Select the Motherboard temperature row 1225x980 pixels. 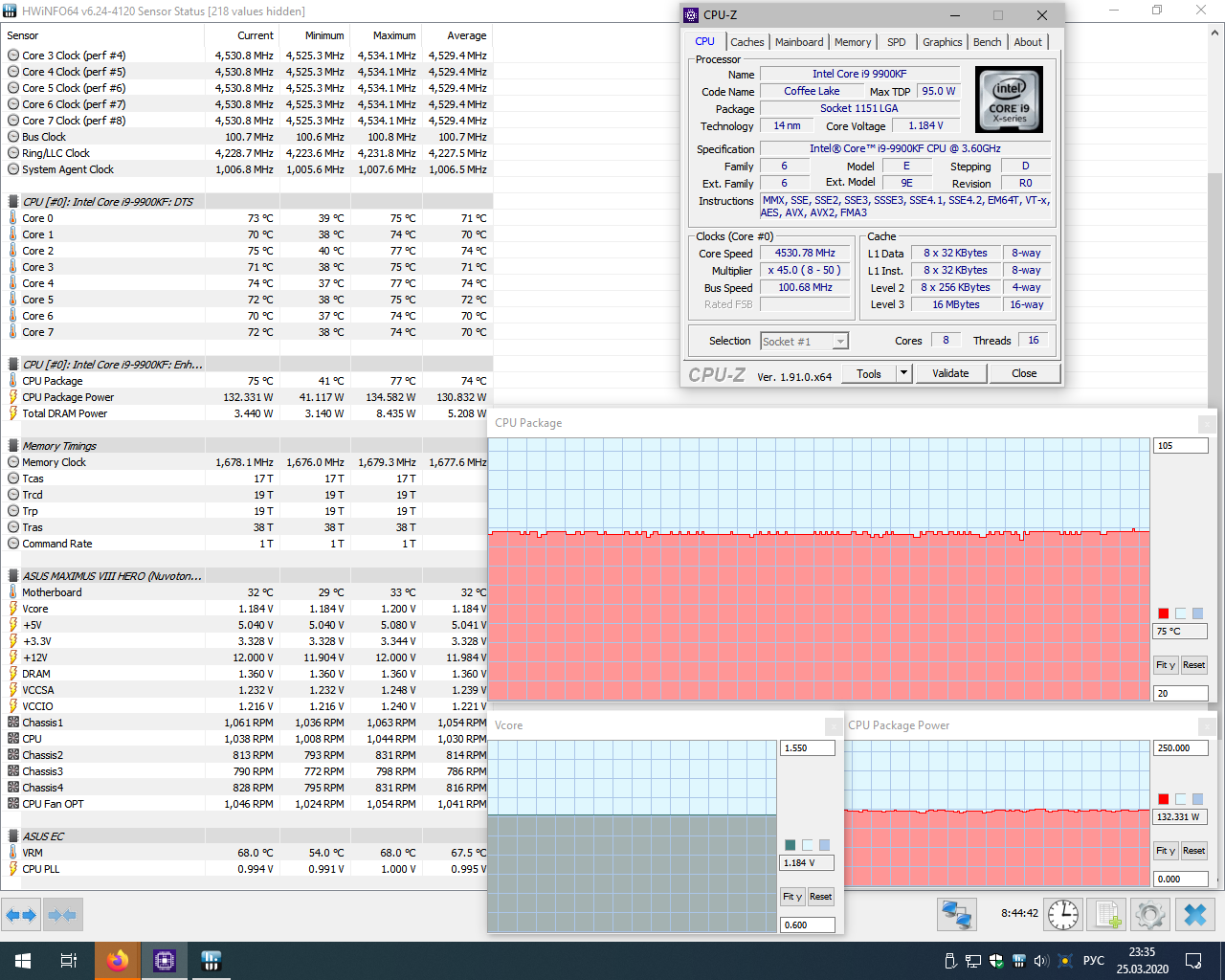[247, 592]
